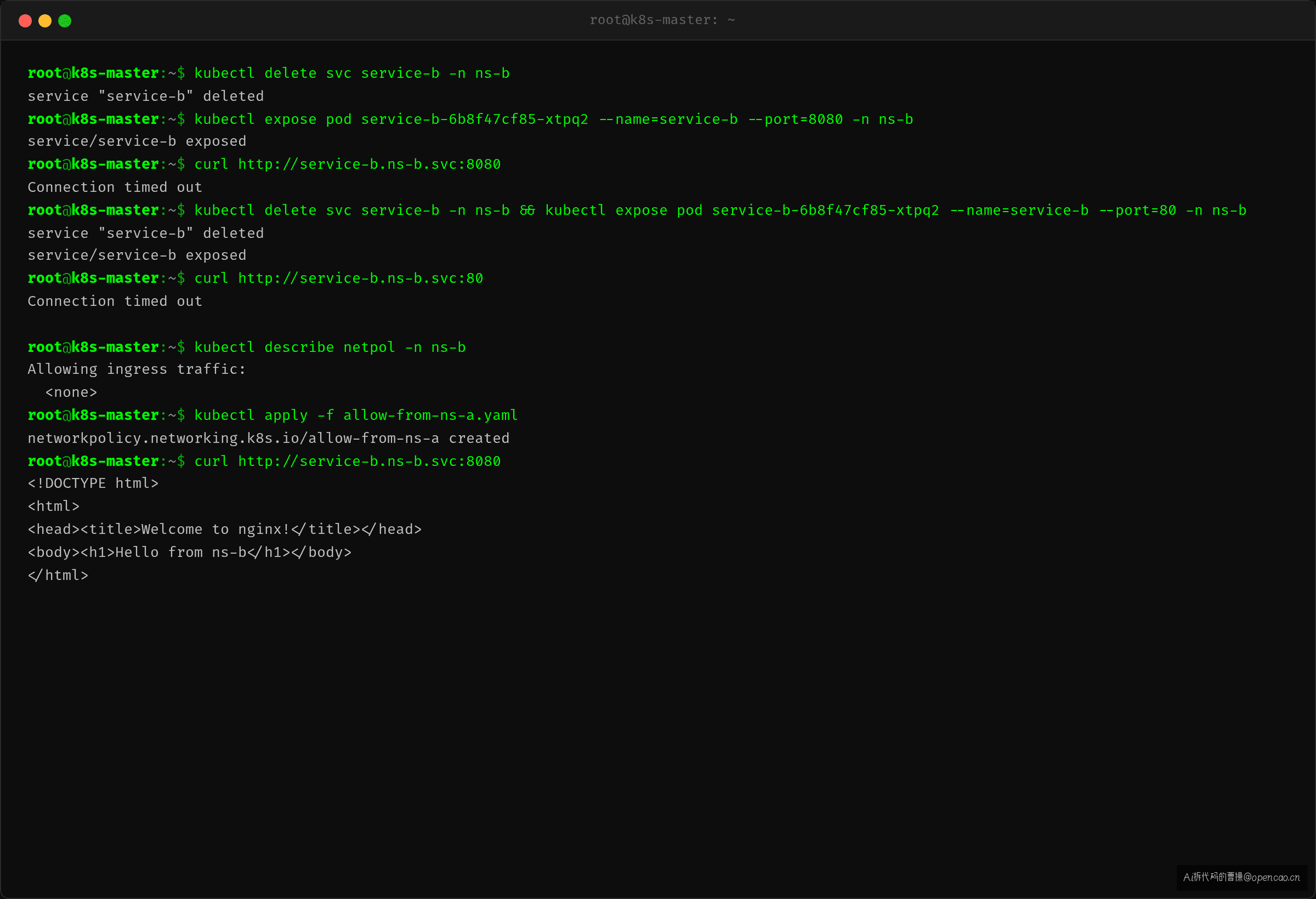
Task: Click the first 'kubectl delete svc service-b' command
Action: click(x=351, y=73)
